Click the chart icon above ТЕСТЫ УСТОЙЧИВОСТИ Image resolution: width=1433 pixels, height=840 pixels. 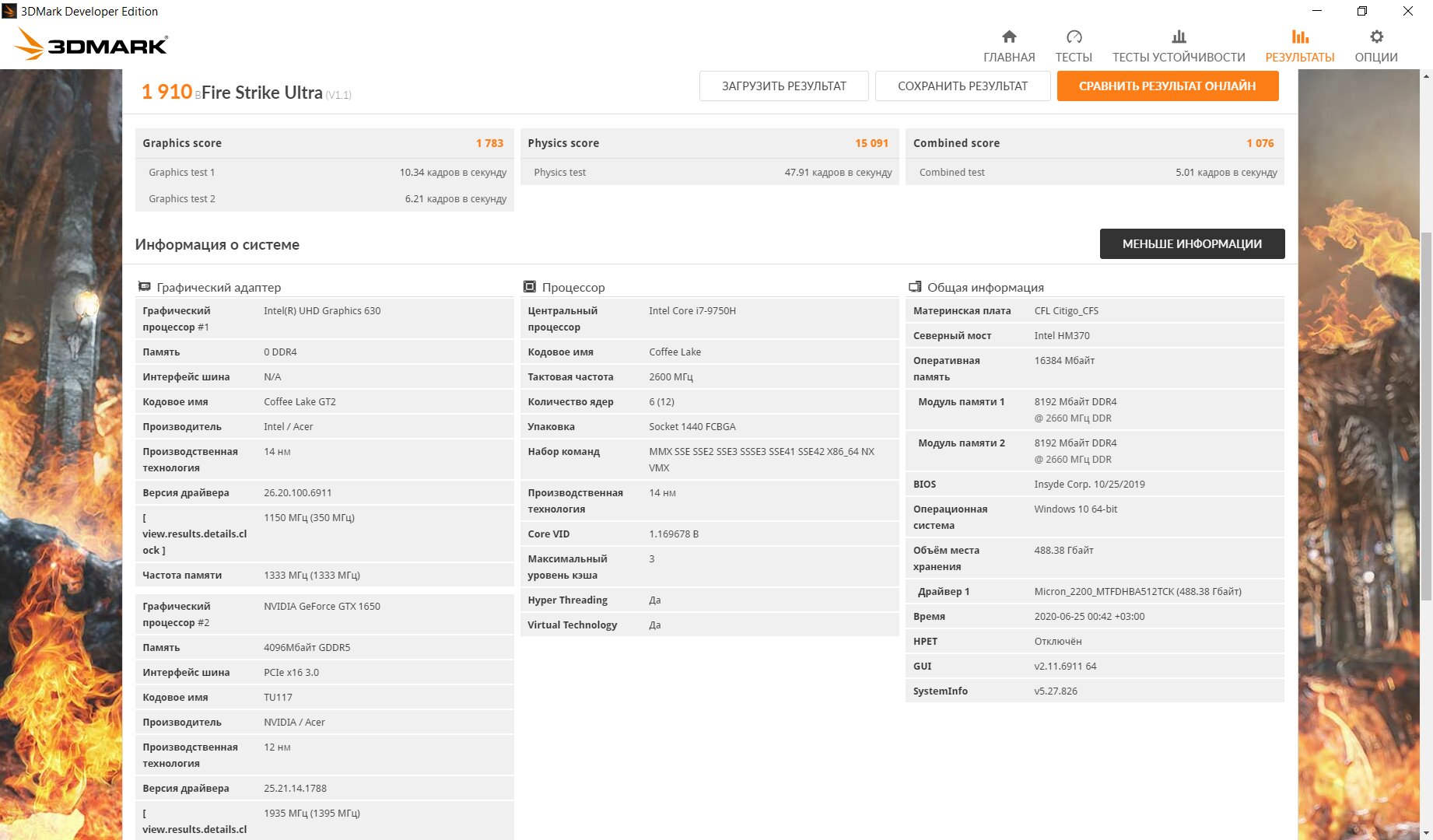pyautogui.click(x=1179, y=37)
